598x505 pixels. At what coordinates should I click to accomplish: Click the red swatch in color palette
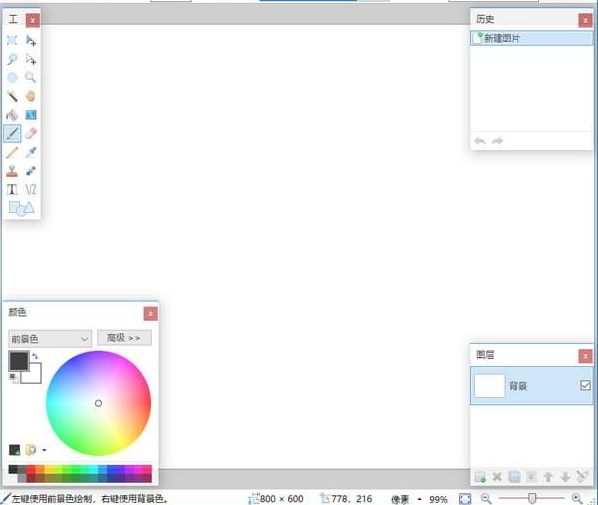[31, 469]
